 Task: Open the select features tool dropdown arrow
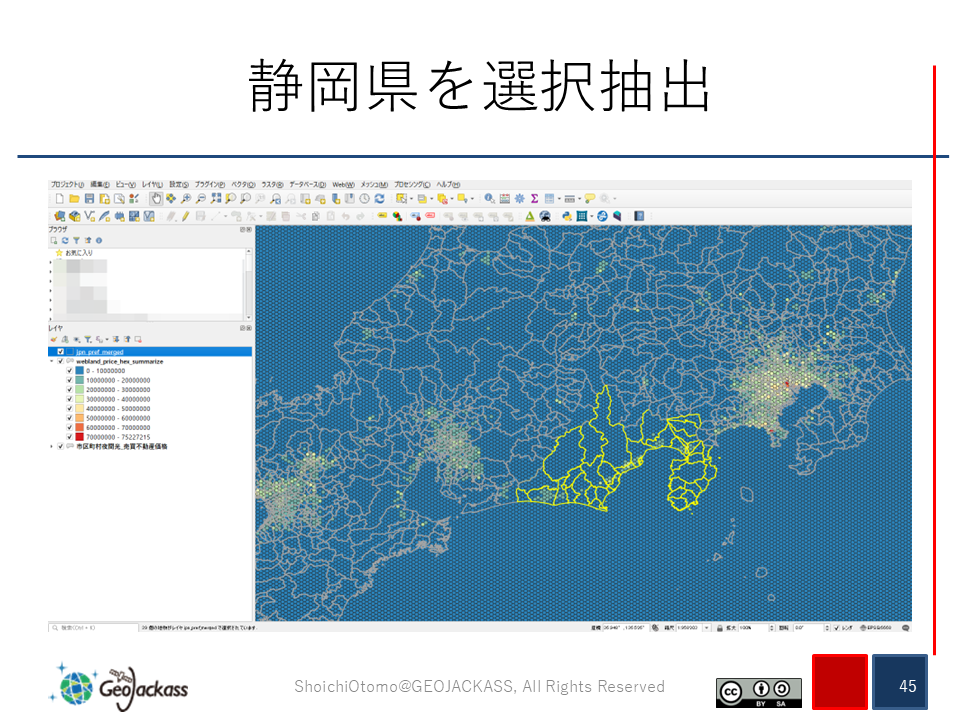(411, 199)
